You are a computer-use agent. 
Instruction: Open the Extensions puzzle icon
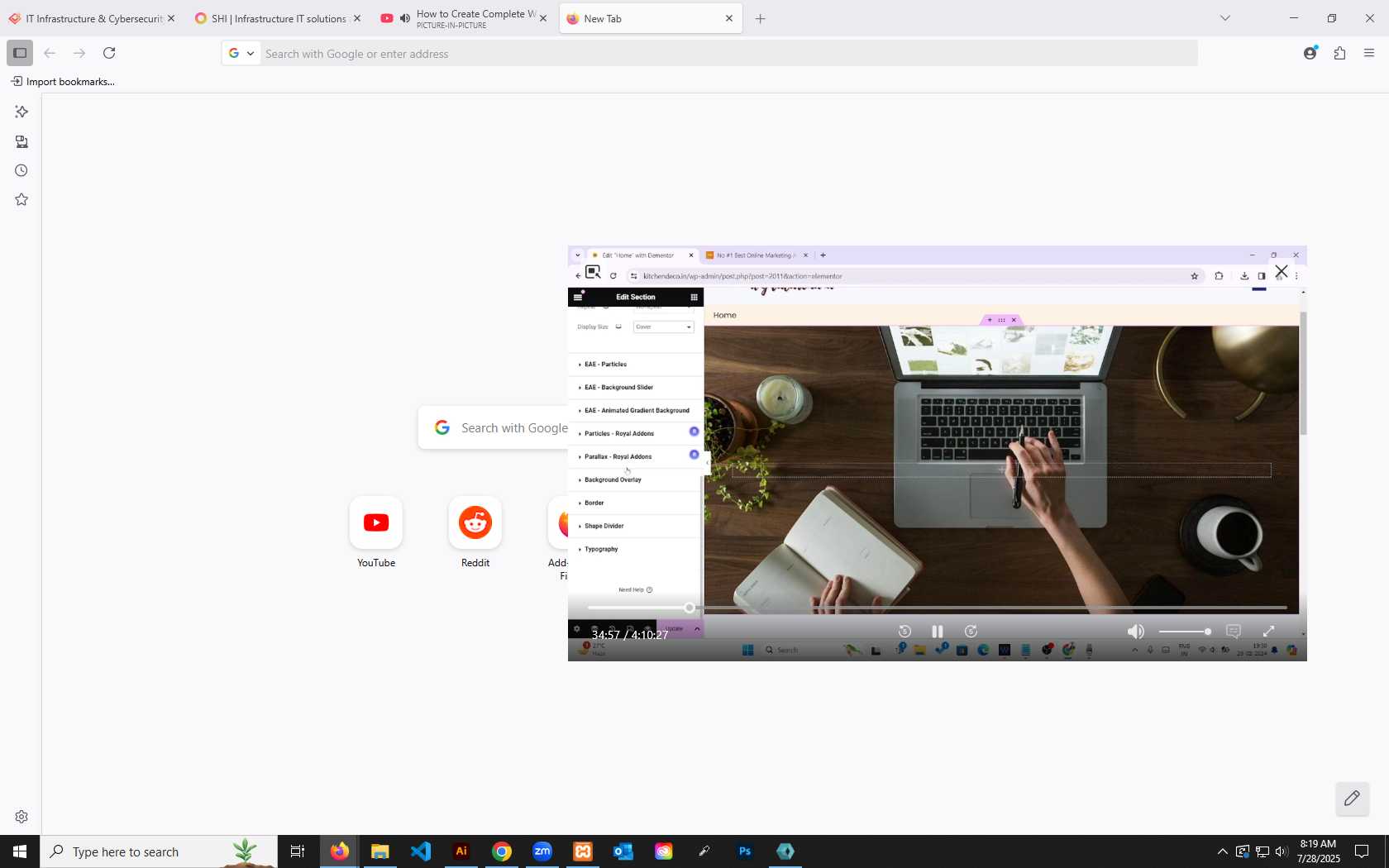(x=1340, y=53)
